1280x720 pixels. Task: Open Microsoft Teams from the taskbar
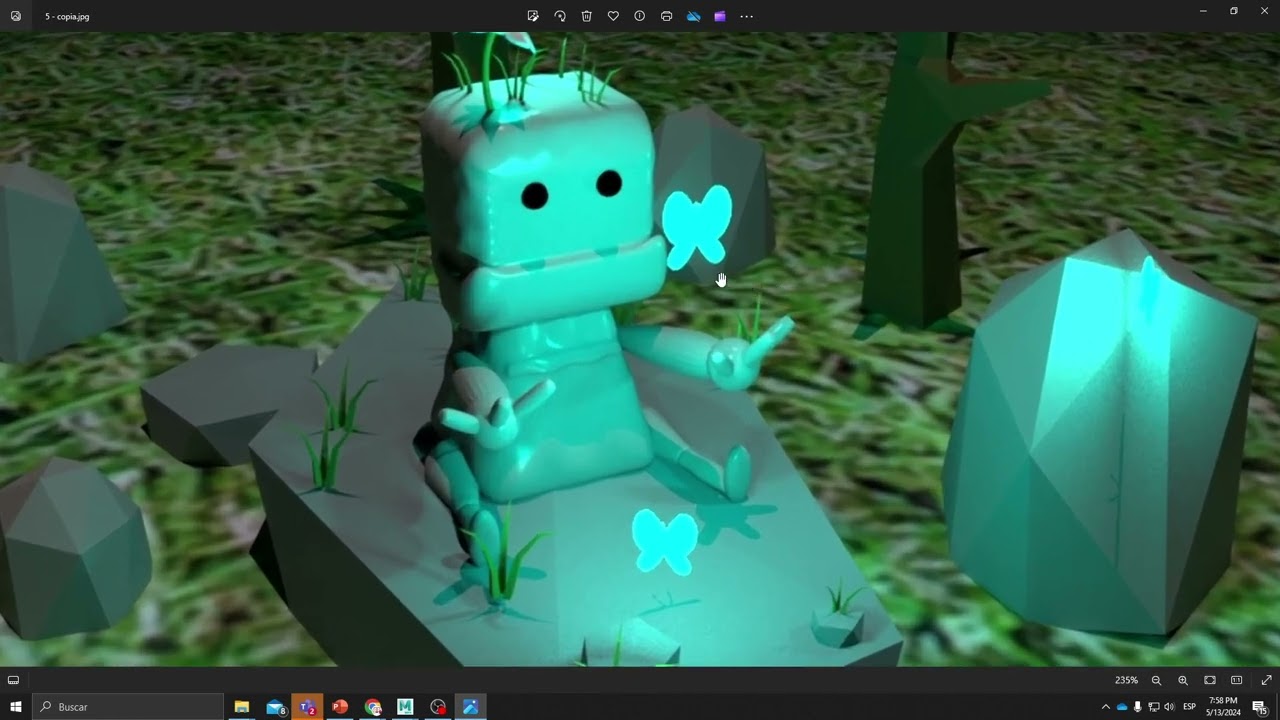coord(307,707)
